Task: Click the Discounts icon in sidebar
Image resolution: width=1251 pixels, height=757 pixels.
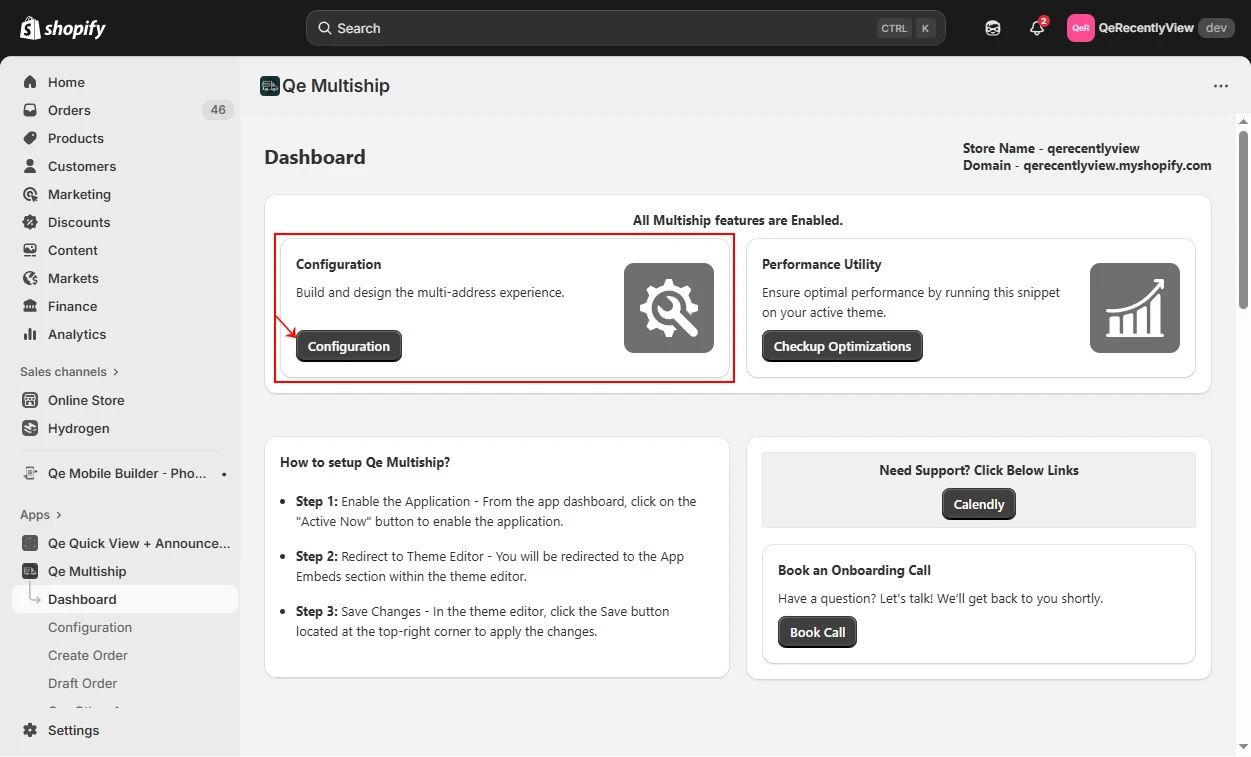Action: [30, 222]
